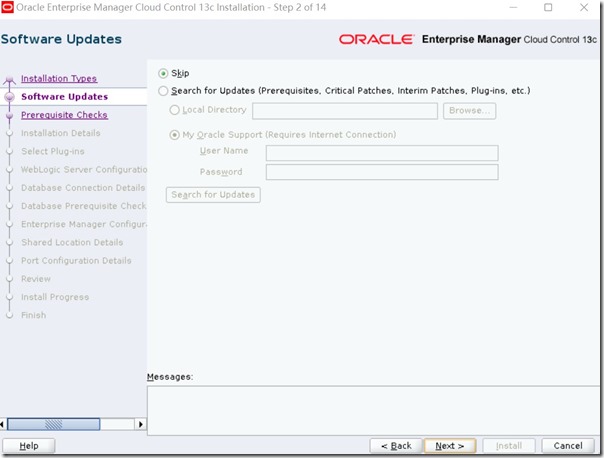The image size is (604, 458).
Task: Click the step list scroll right arrow
Action: [x=141, y=424]
